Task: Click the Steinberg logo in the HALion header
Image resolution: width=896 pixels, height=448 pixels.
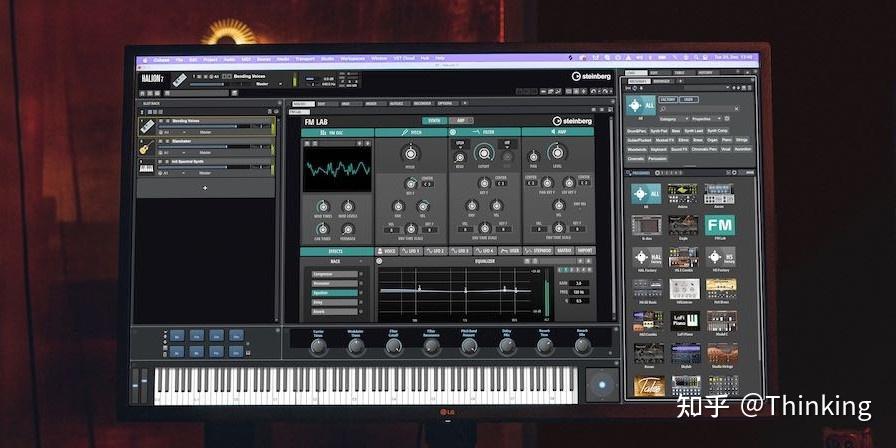Action: [x=591, y=76]
